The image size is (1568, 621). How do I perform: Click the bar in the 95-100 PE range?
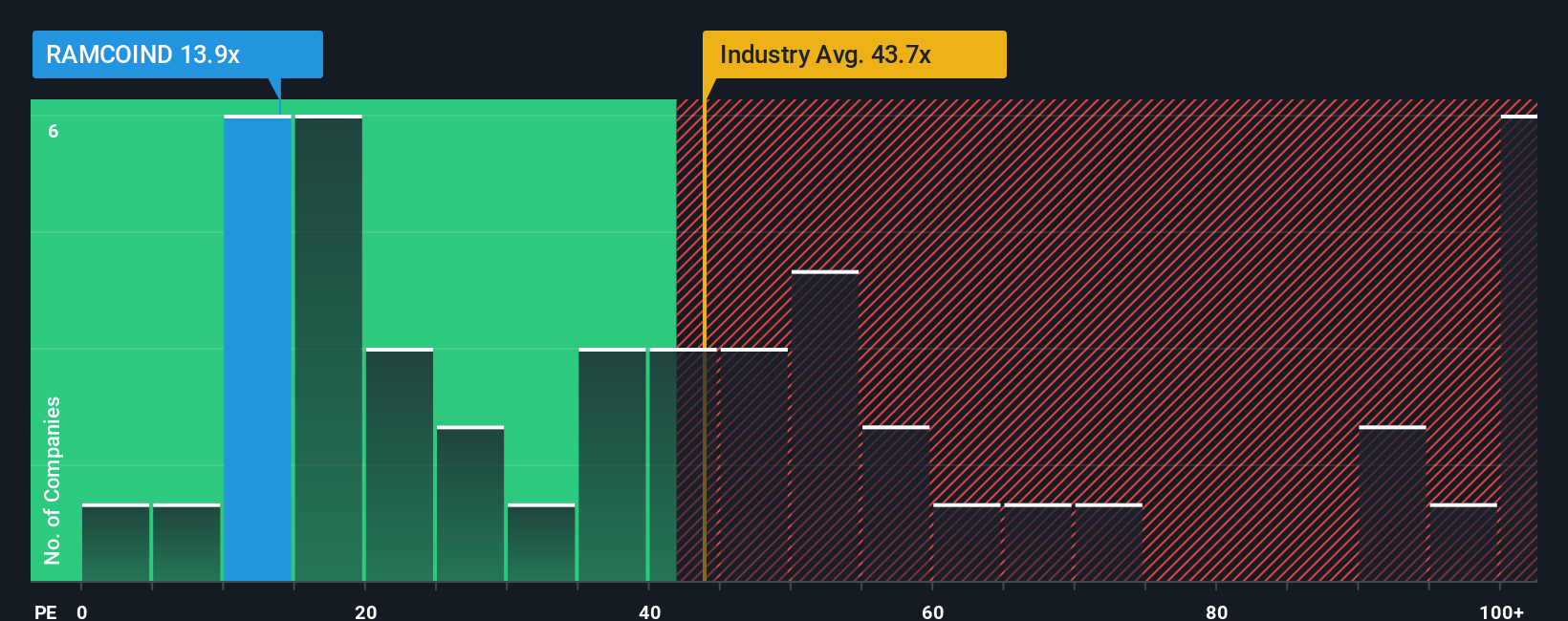click(1463, 542)
